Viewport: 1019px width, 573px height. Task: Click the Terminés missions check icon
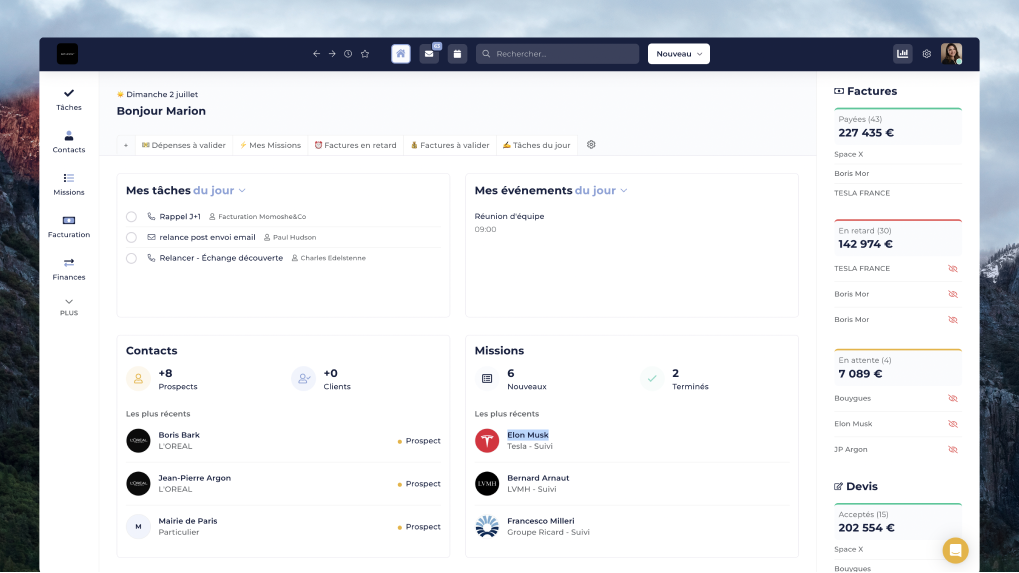point(652,379)
